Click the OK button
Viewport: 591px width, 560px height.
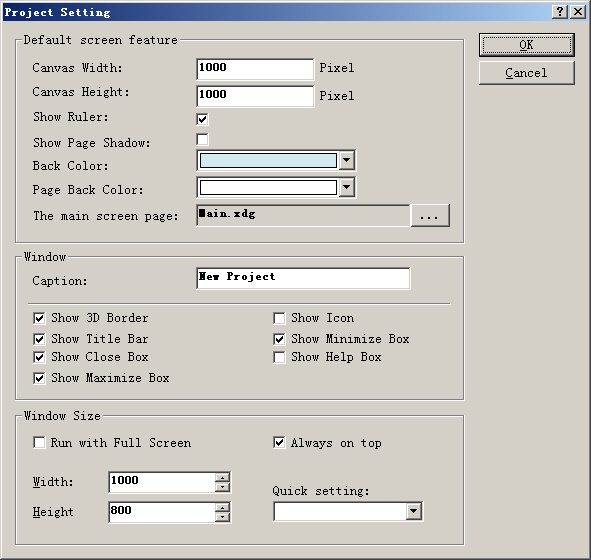pyautogui.click(x=527, y=45)
